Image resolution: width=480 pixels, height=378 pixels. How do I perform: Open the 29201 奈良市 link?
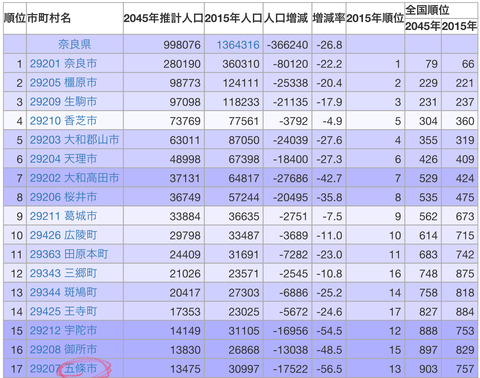[63, 63]
